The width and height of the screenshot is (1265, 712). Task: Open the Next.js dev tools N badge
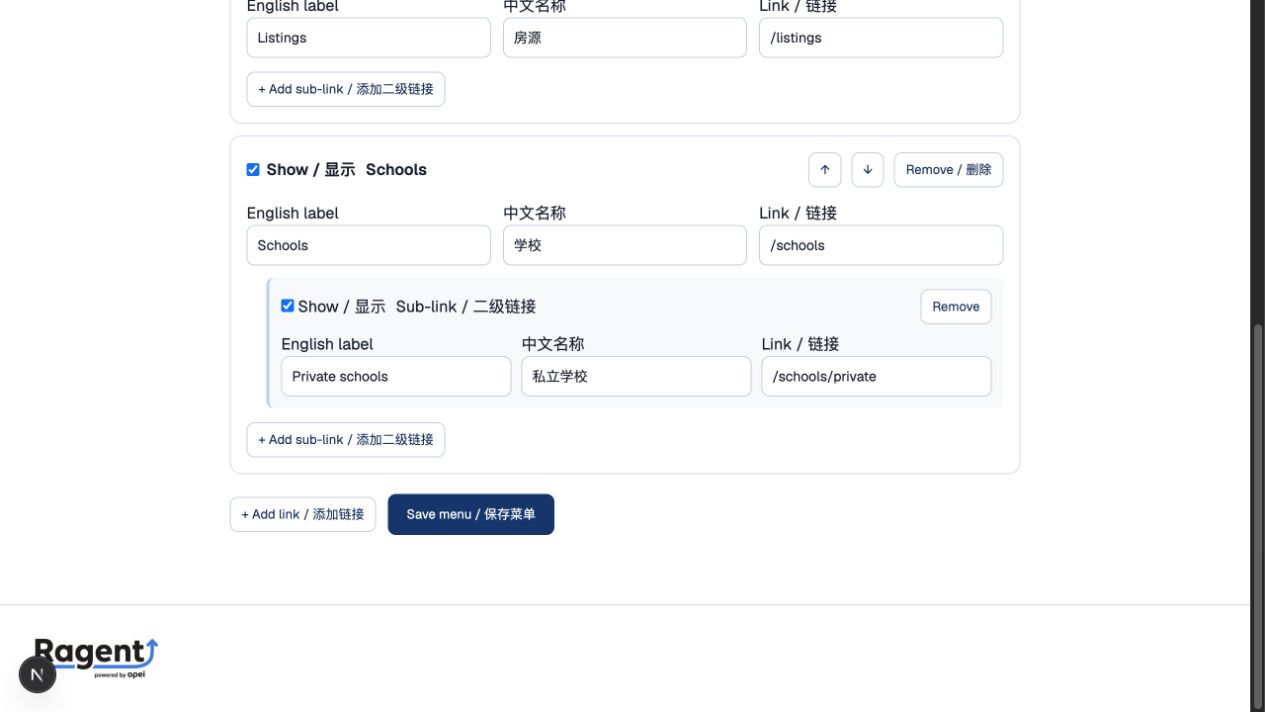coord(37,675)
